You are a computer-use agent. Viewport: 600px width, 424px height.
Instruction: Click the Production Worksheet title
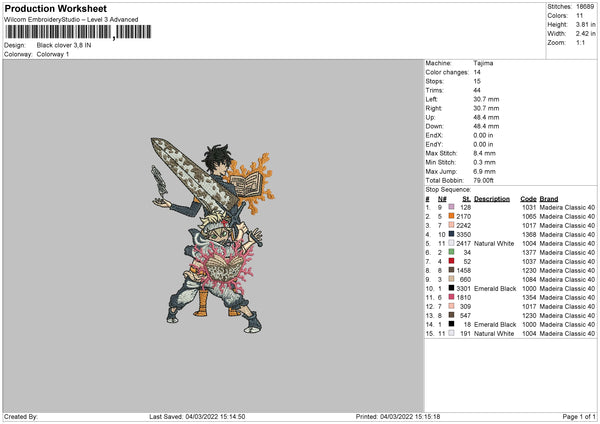[x=55, y=8]
